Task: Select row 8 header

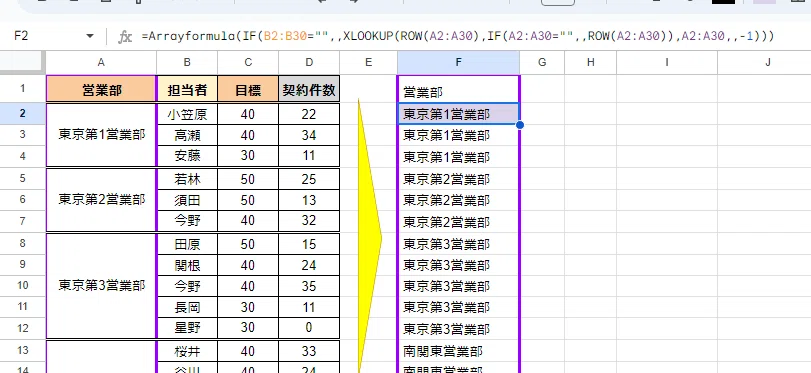Action: 23,243
